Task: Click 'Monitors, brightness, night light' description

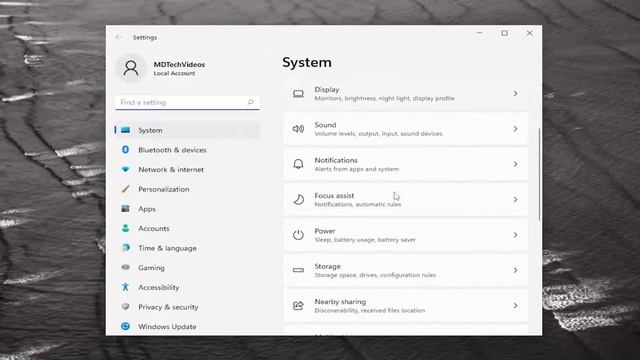Action: [x=384, y=98]
